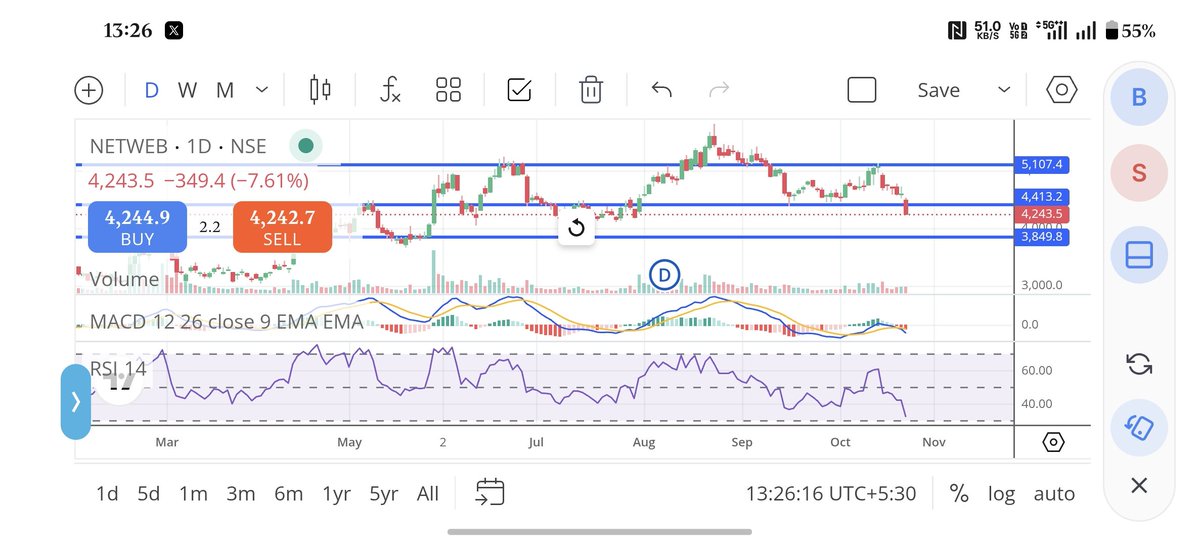
Task: Tap the X app status bar icon
Action: point(174,31)
